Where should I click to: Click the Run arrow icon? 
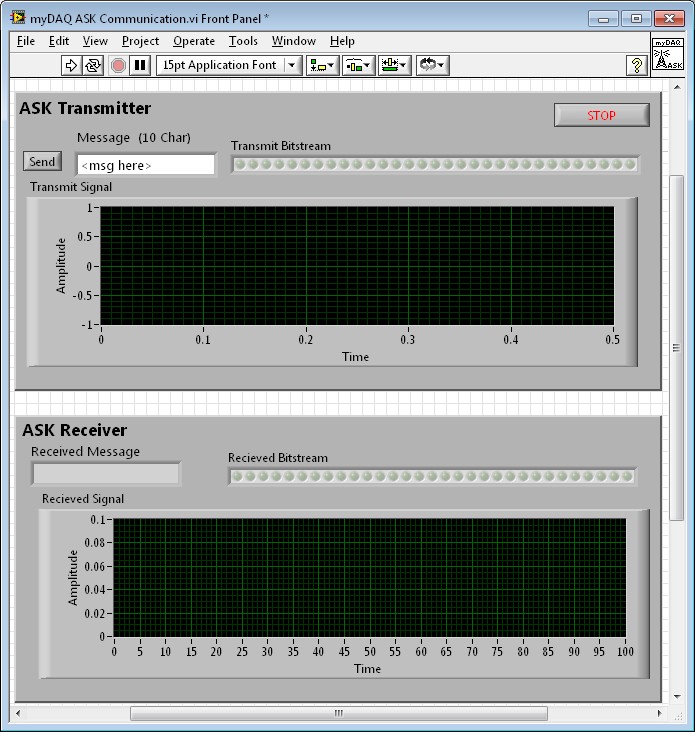tap(71, 65)
